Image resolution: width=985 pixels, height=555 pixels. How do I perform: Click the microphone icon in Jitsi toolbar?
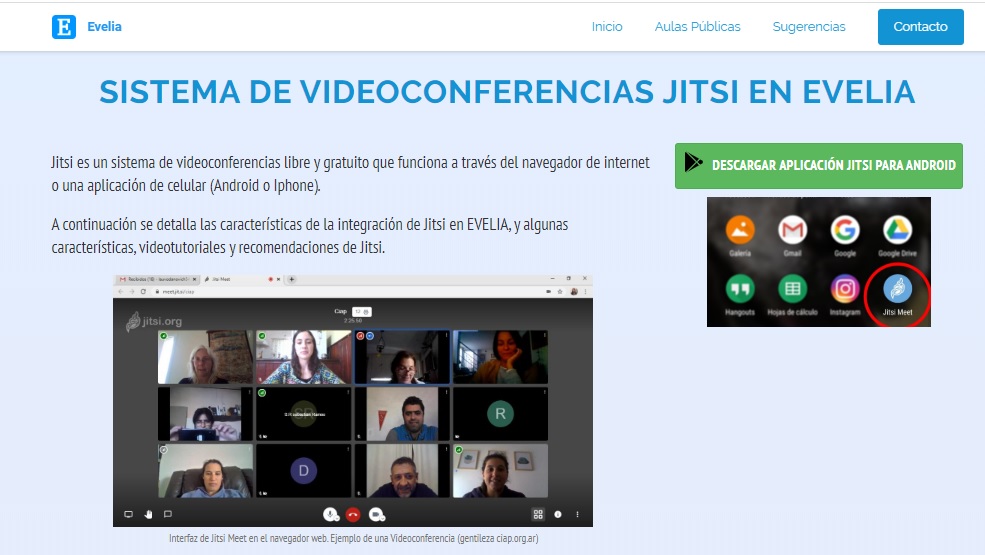(x=330, y=515)
